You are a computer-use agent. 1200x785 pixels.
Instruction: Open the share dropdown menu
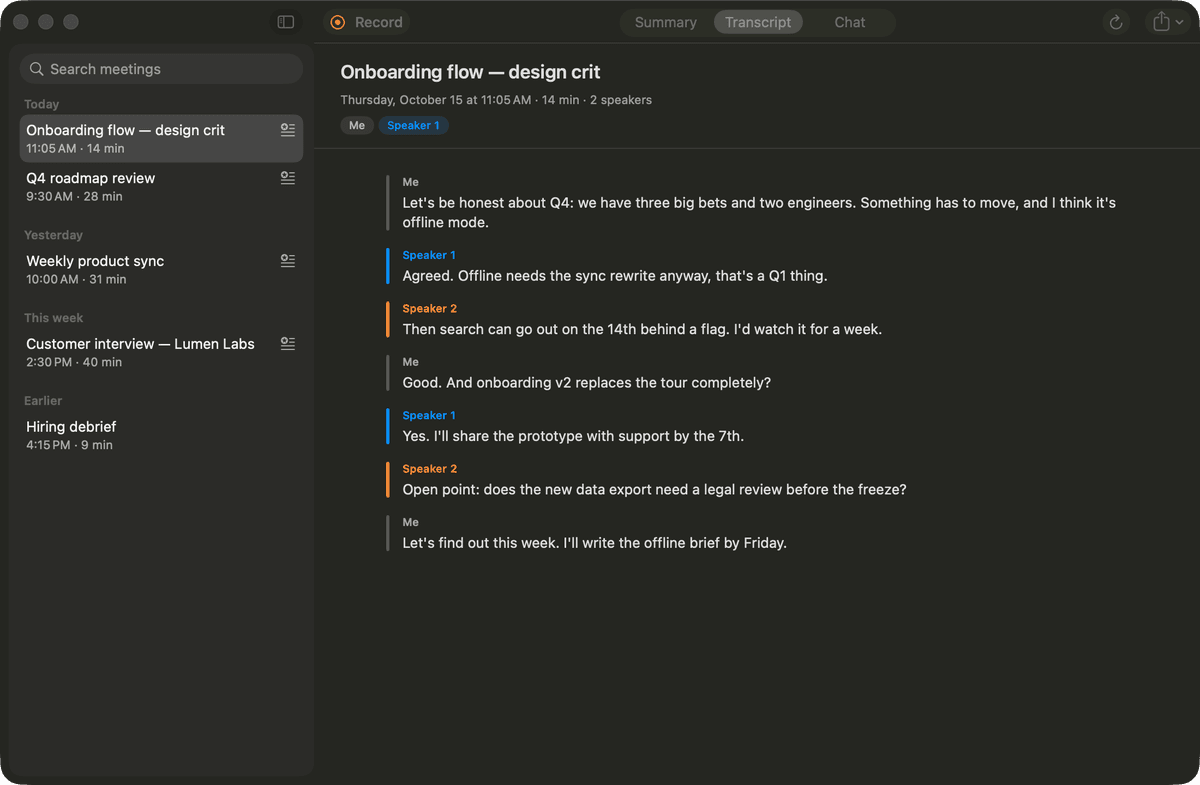click(1167, 22)
